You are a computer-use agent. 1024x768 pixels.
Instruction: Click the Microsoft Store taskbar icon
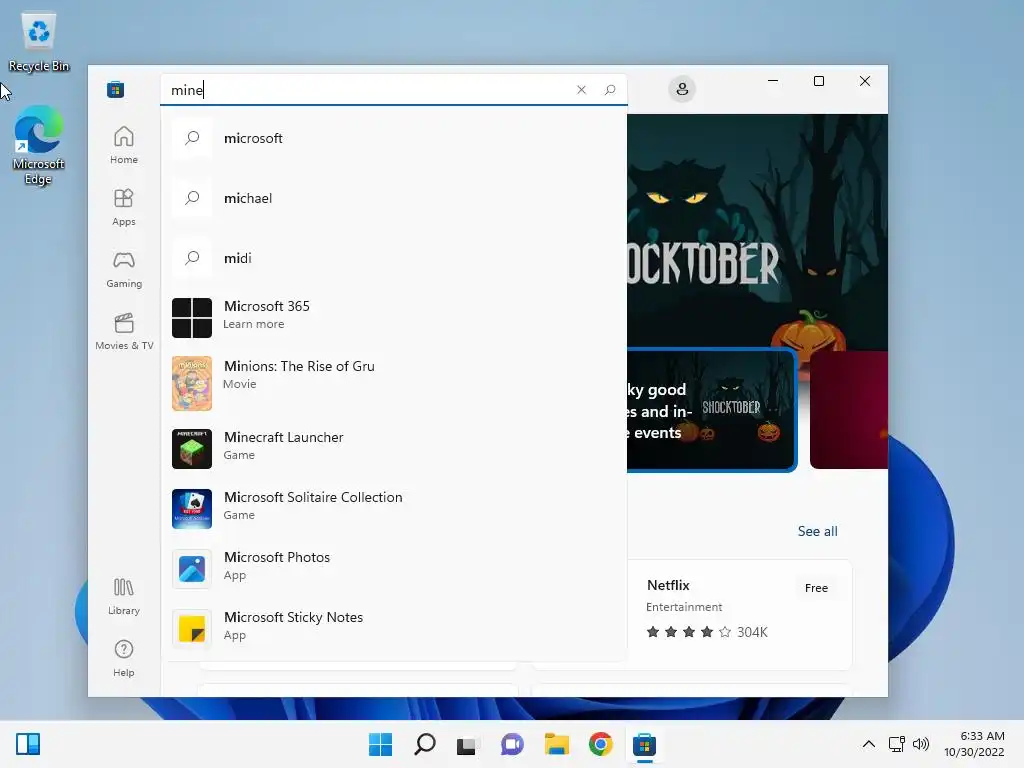tap(645, 744)
